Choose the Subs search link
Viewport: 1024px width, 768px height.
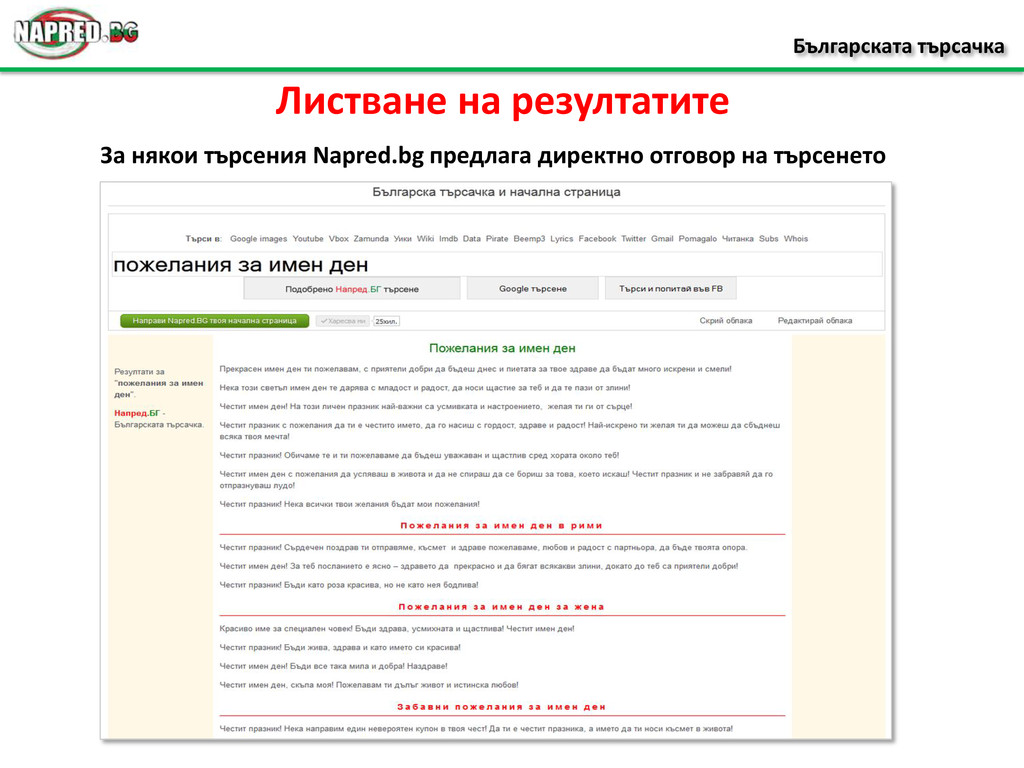(x=769, y=239)
